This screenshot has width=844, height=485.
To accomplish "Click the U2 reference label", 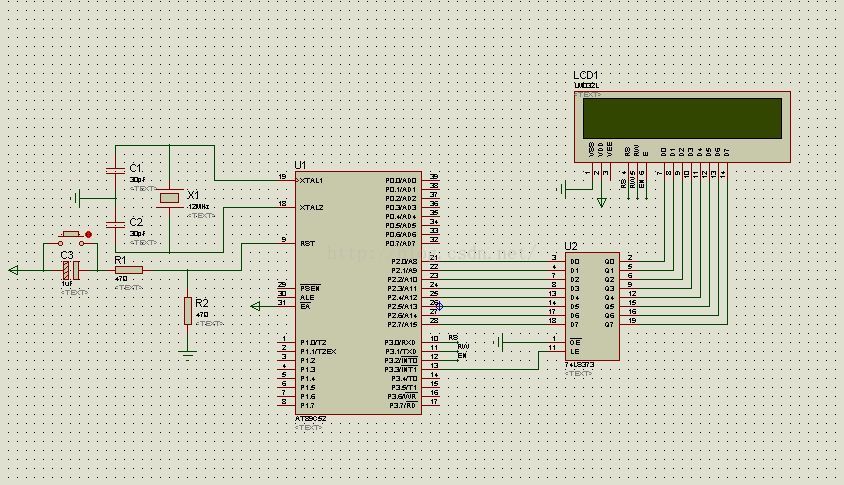I will 571,246.
